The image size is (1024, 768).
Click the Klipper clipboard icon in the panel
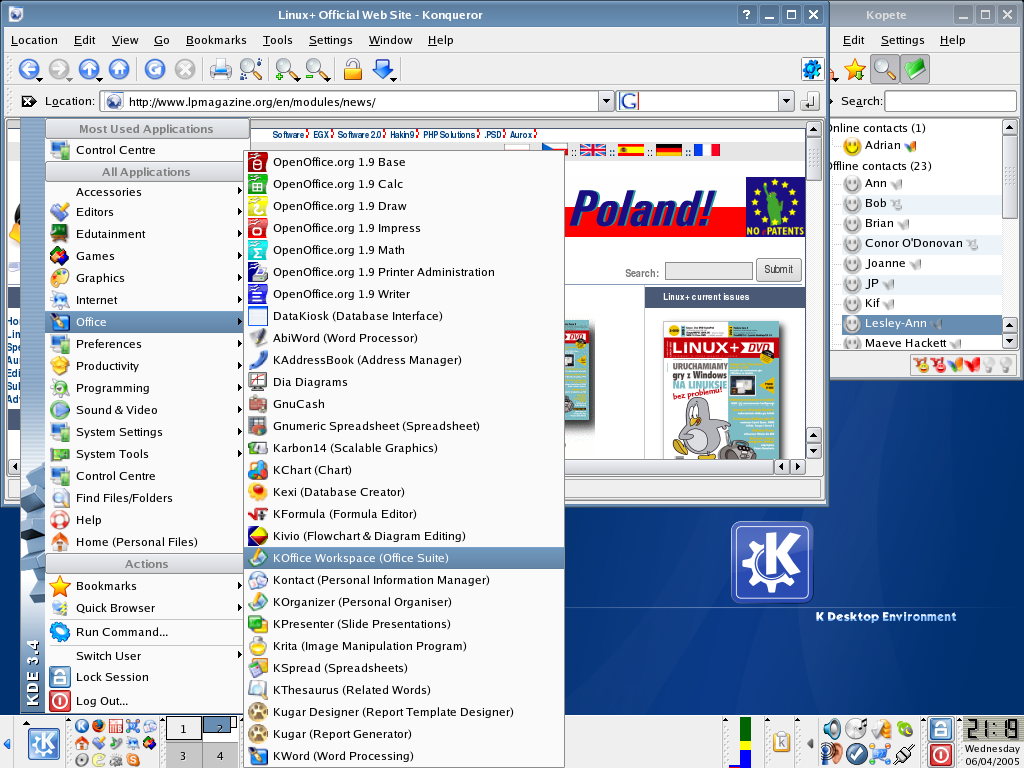[x=782, y=742]
